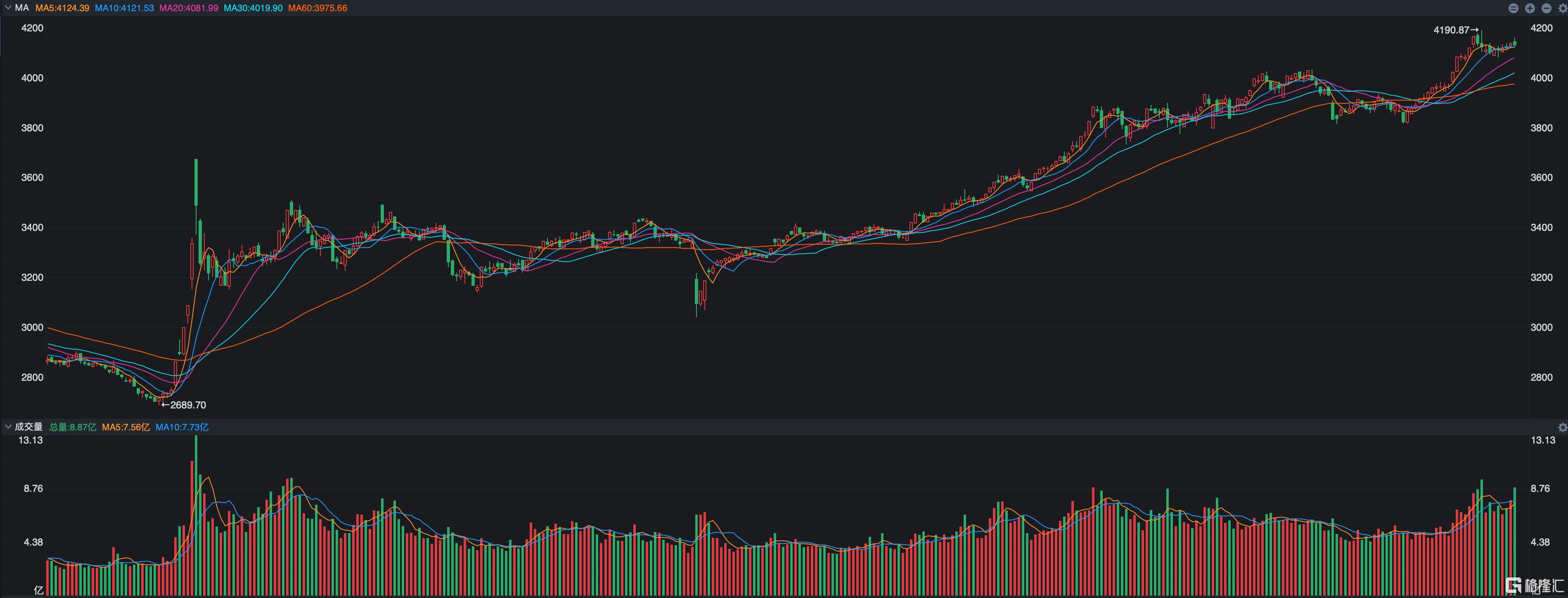The width and height of the screenshot is (1568, 598).
Task: Click the 3600 label on right price axis
Action: tap(1541, 178)
